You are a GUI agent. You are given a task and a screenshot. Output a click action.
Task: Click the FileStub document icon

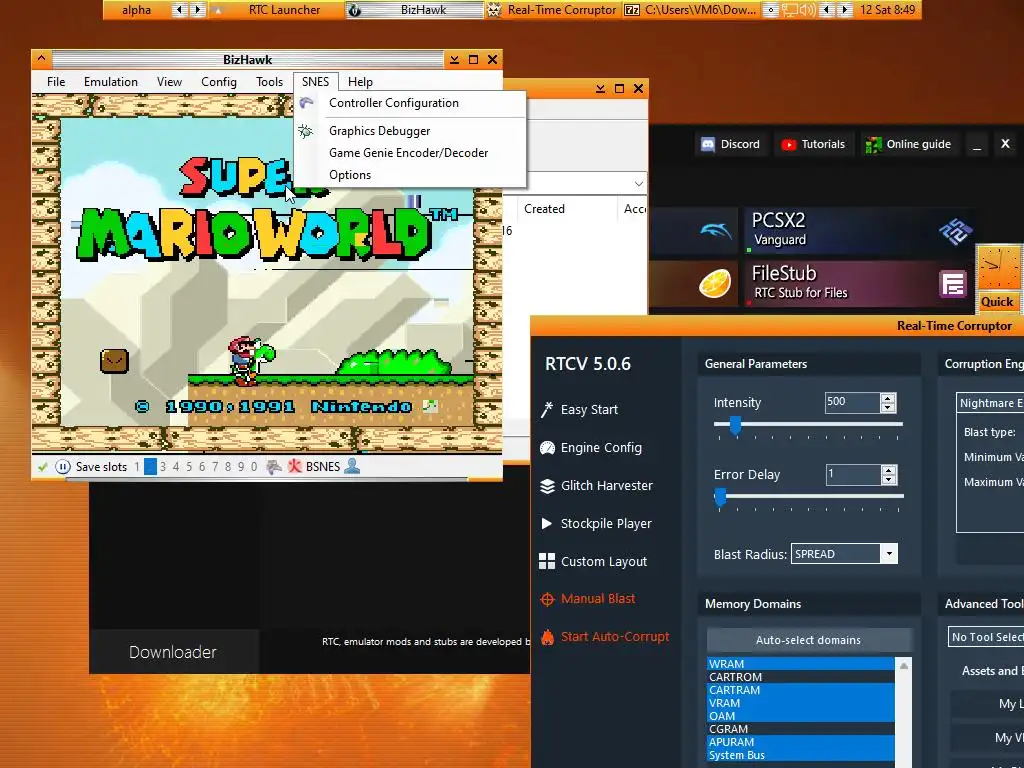pos(953,284)
